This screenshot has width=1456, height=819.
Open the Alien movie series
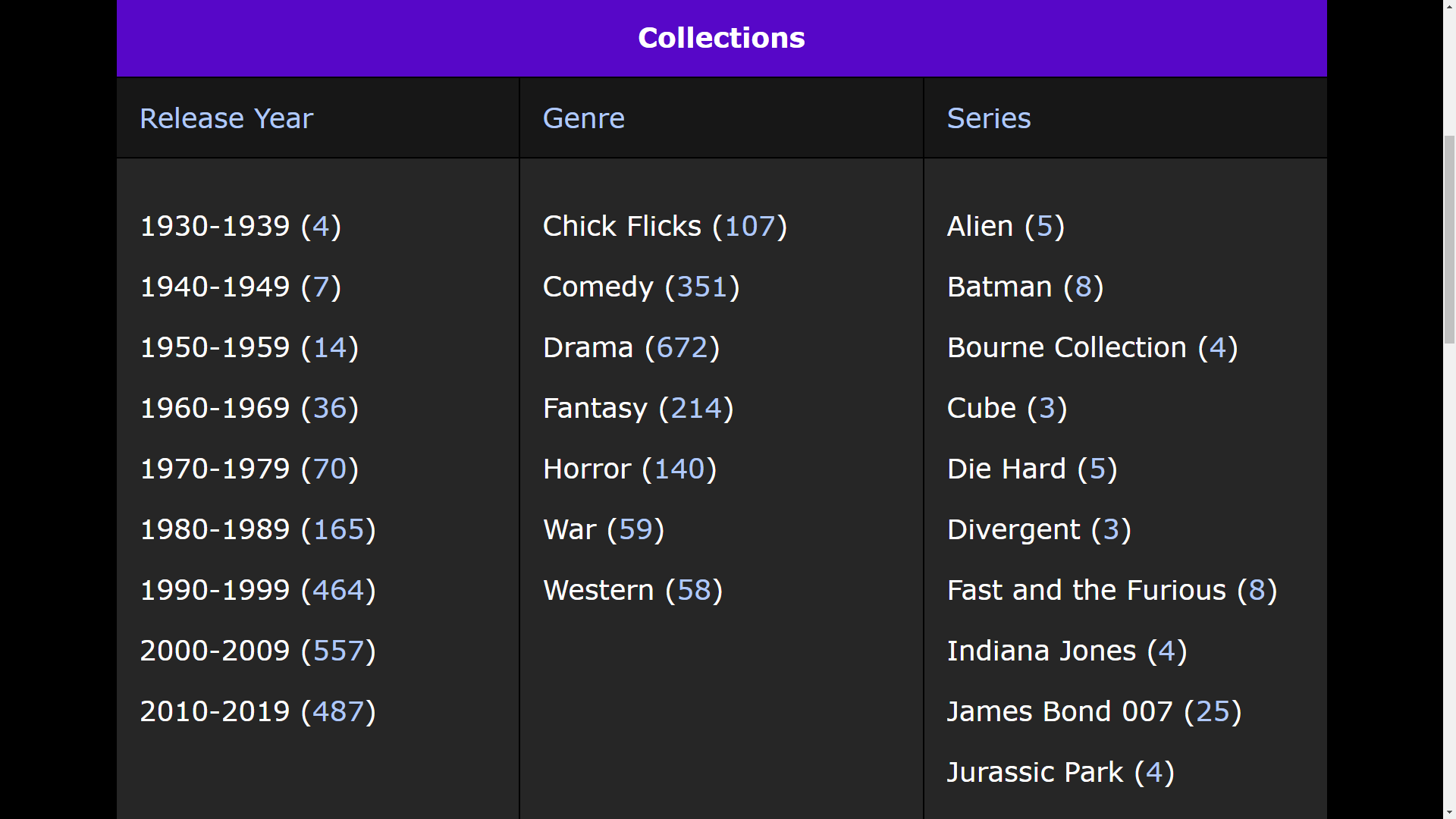[1005, 225]
